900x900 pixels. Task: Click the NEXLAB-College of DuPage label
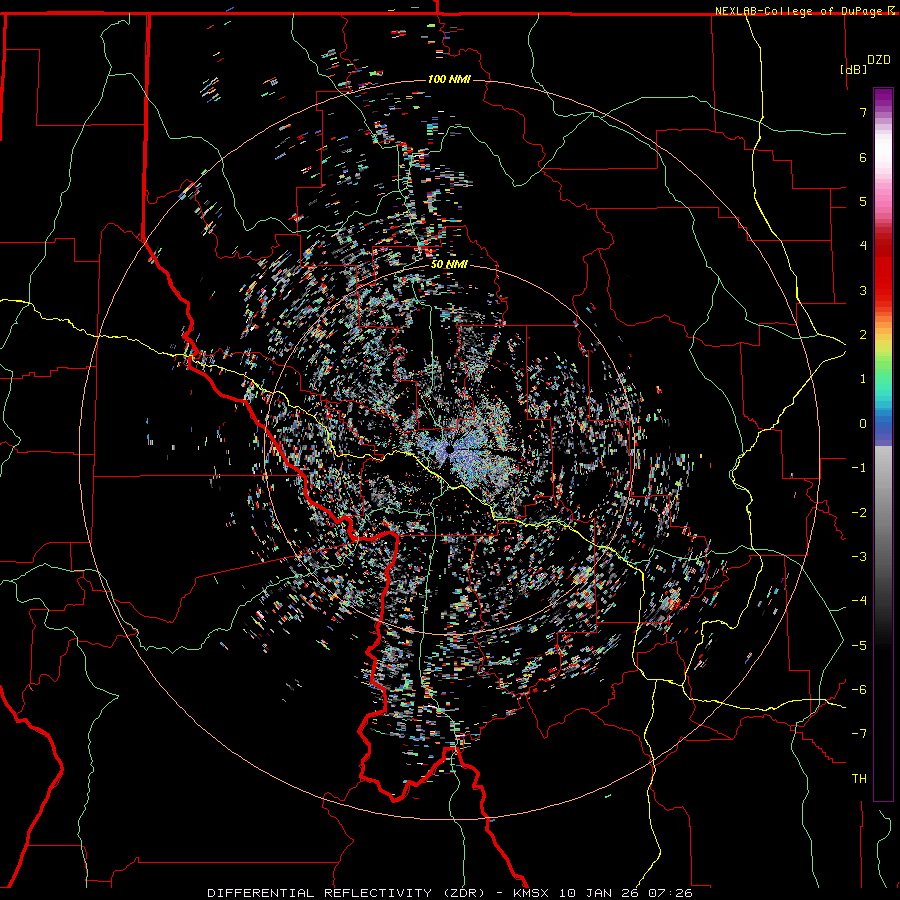pos(798,11)
